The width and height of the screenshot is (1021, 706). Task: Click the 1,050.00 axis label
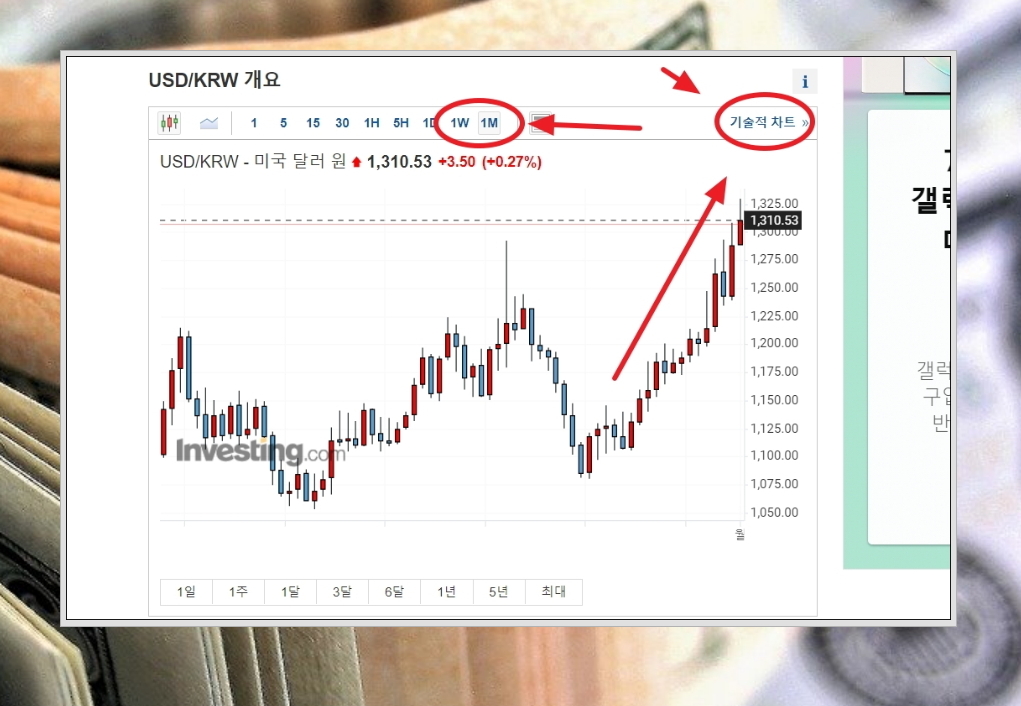pos(774,512)
